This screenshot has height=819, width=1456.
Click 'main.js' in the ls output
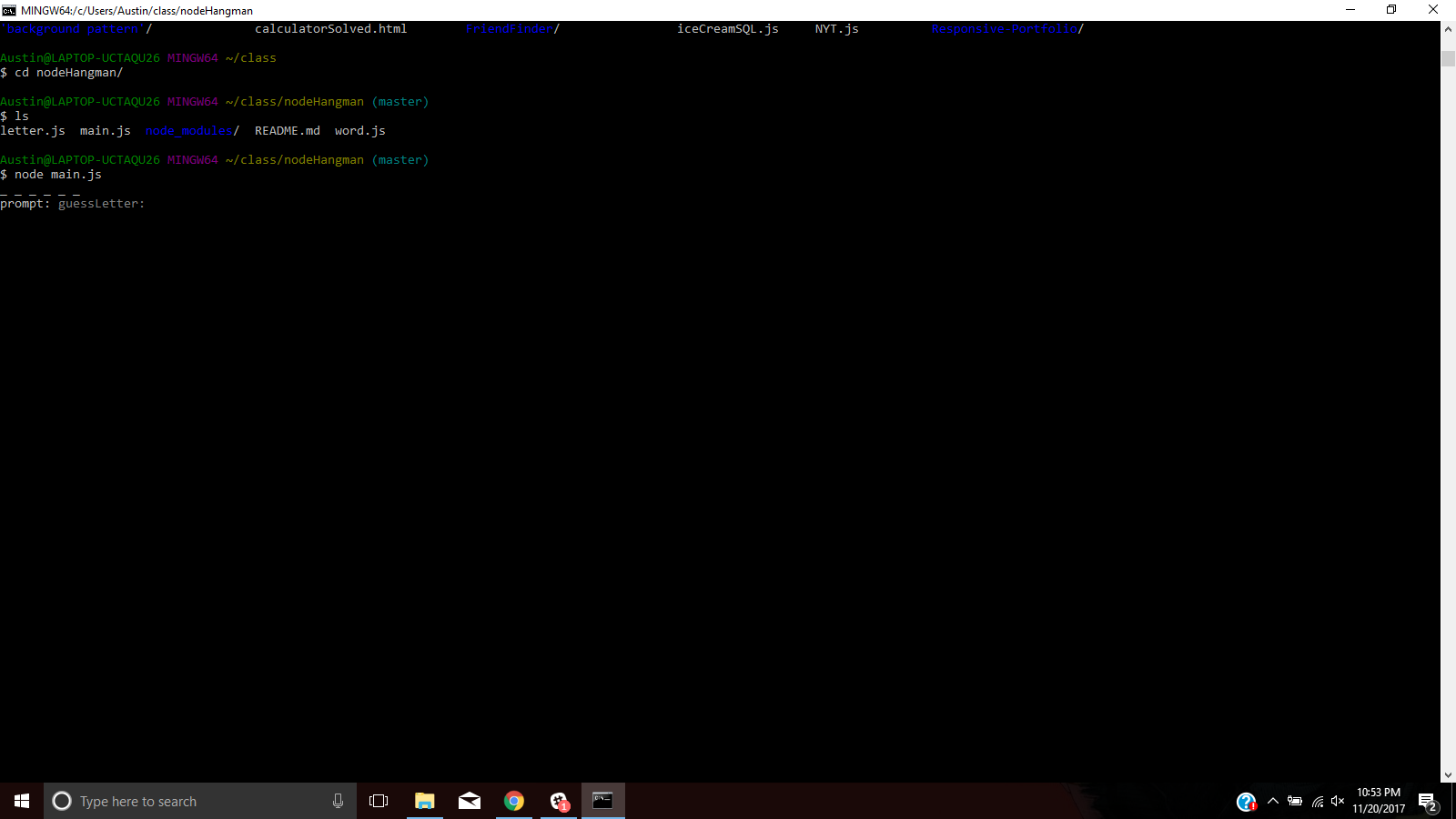tap(106, 131)
